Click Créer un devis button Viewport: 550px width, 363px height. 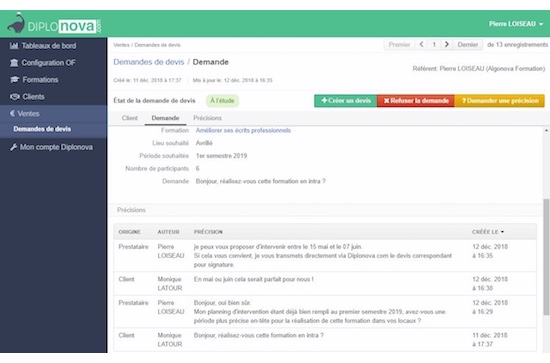coord(346,101)
